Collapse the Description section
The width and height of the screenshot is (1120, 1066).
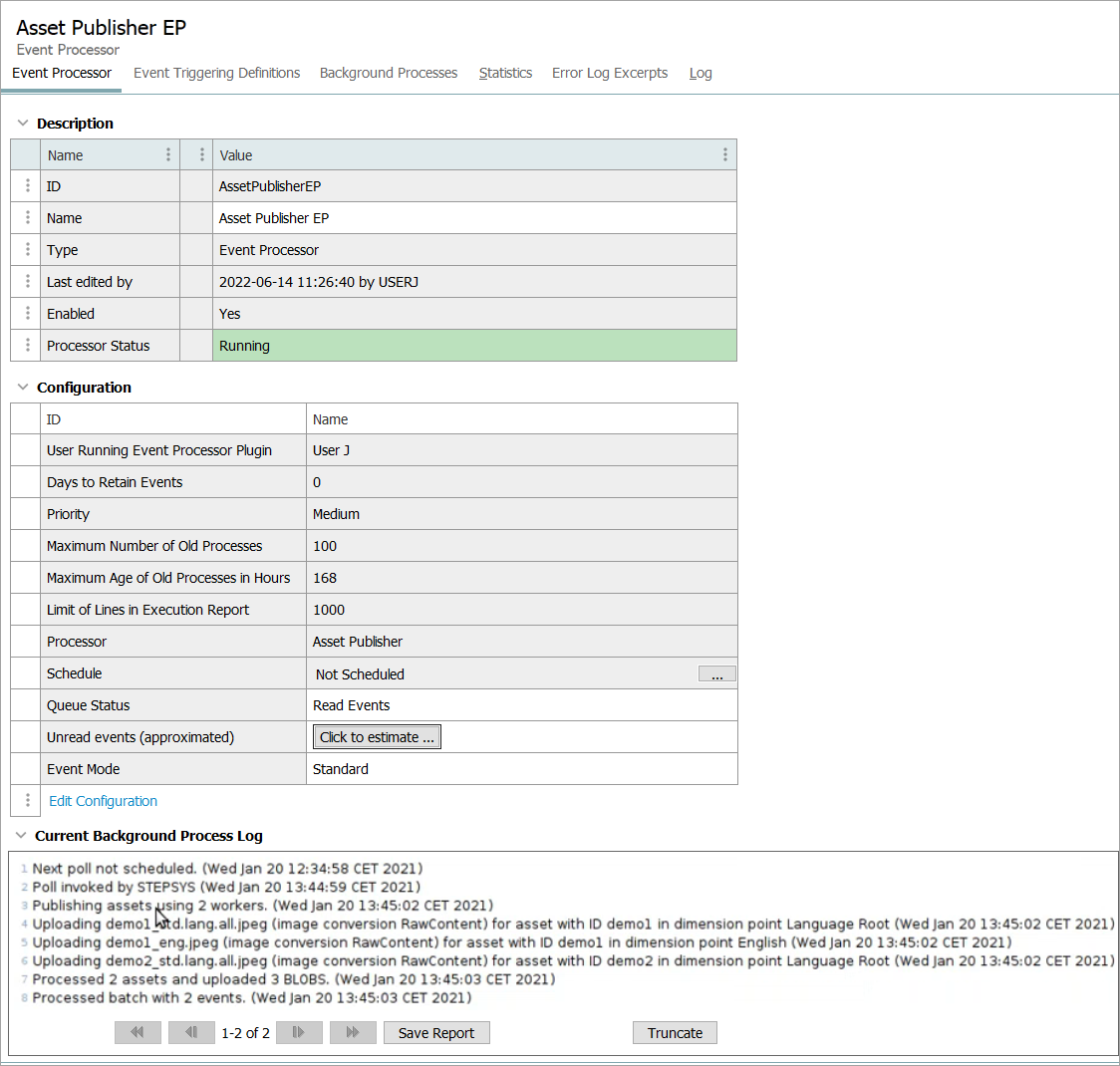tap(23, 124)
